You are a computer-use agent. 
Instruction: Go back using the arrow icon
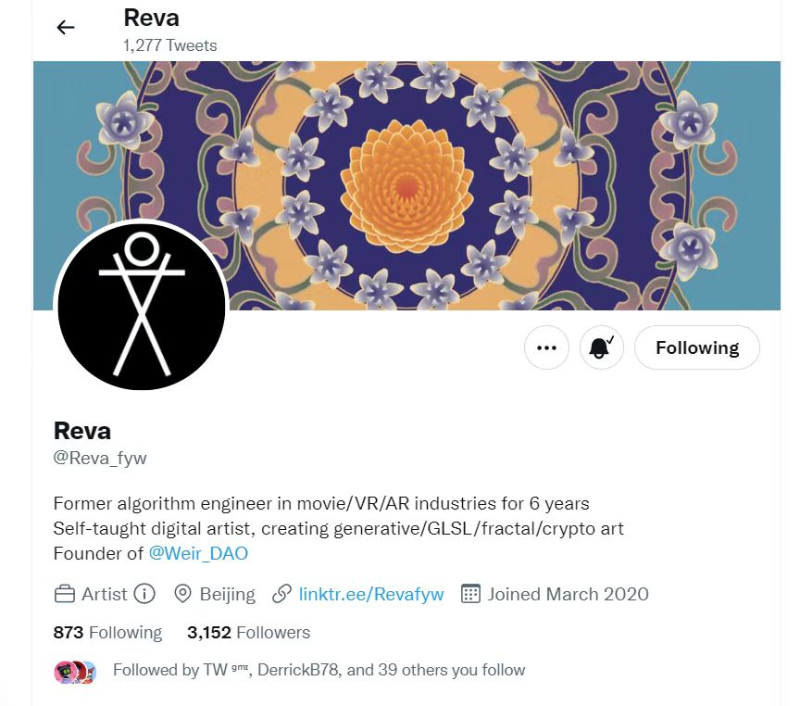65,27
